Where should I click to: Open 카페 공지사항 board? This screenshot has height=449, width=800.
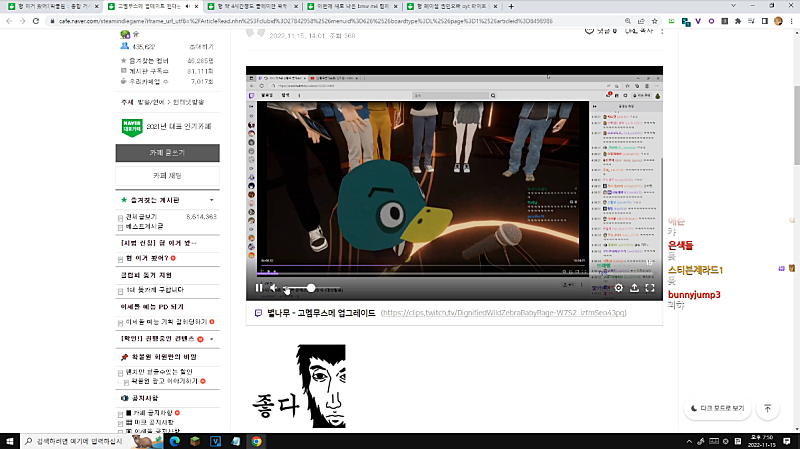click(x=153, y=412)
